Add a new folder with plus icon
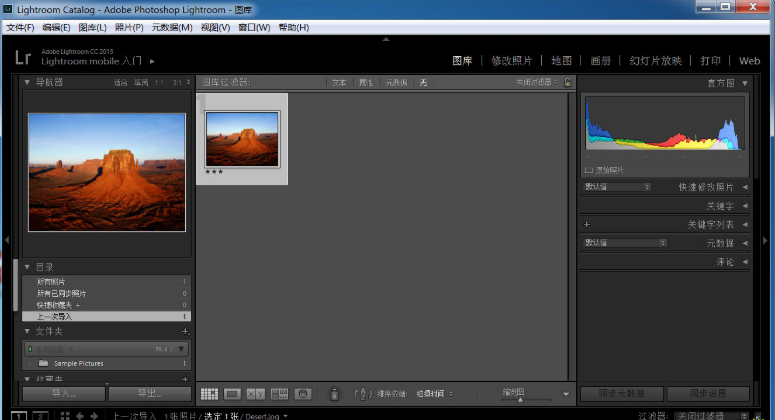775x420 pixels. (x=185, y=332)
